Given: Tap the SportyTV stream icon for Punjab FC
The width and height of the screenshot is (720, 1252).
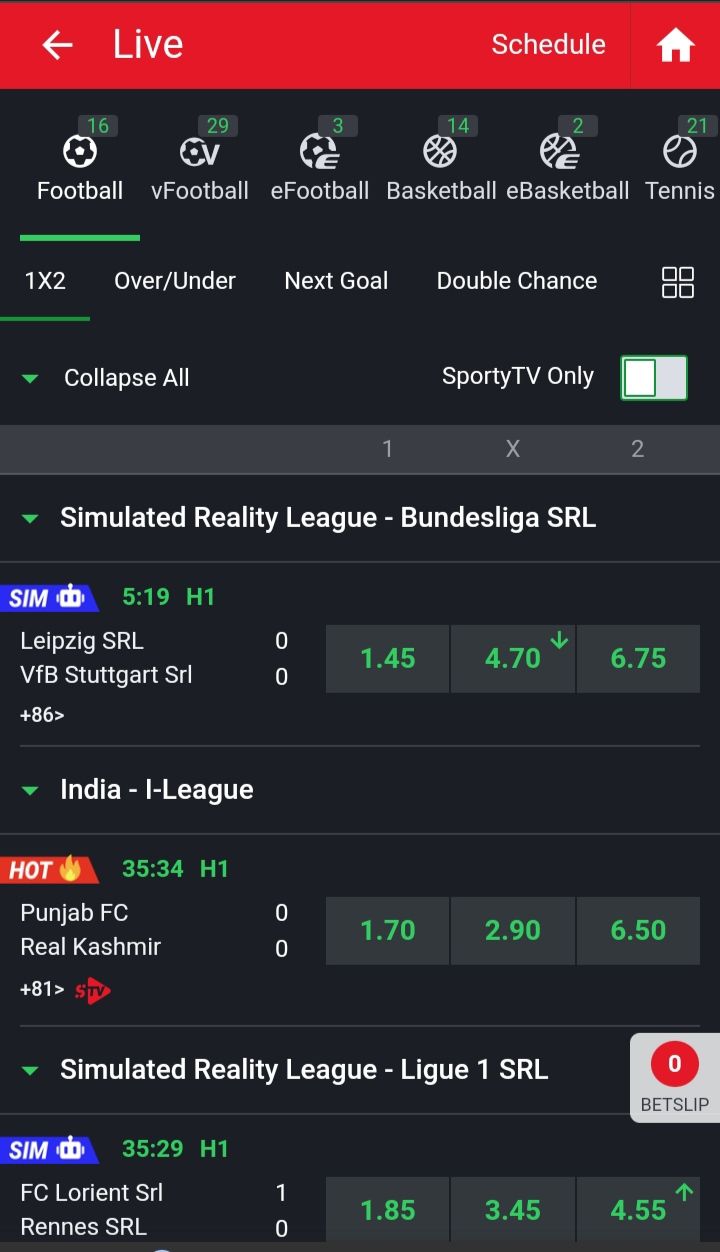Looking at the screenshot, I should tap(93, 990).
